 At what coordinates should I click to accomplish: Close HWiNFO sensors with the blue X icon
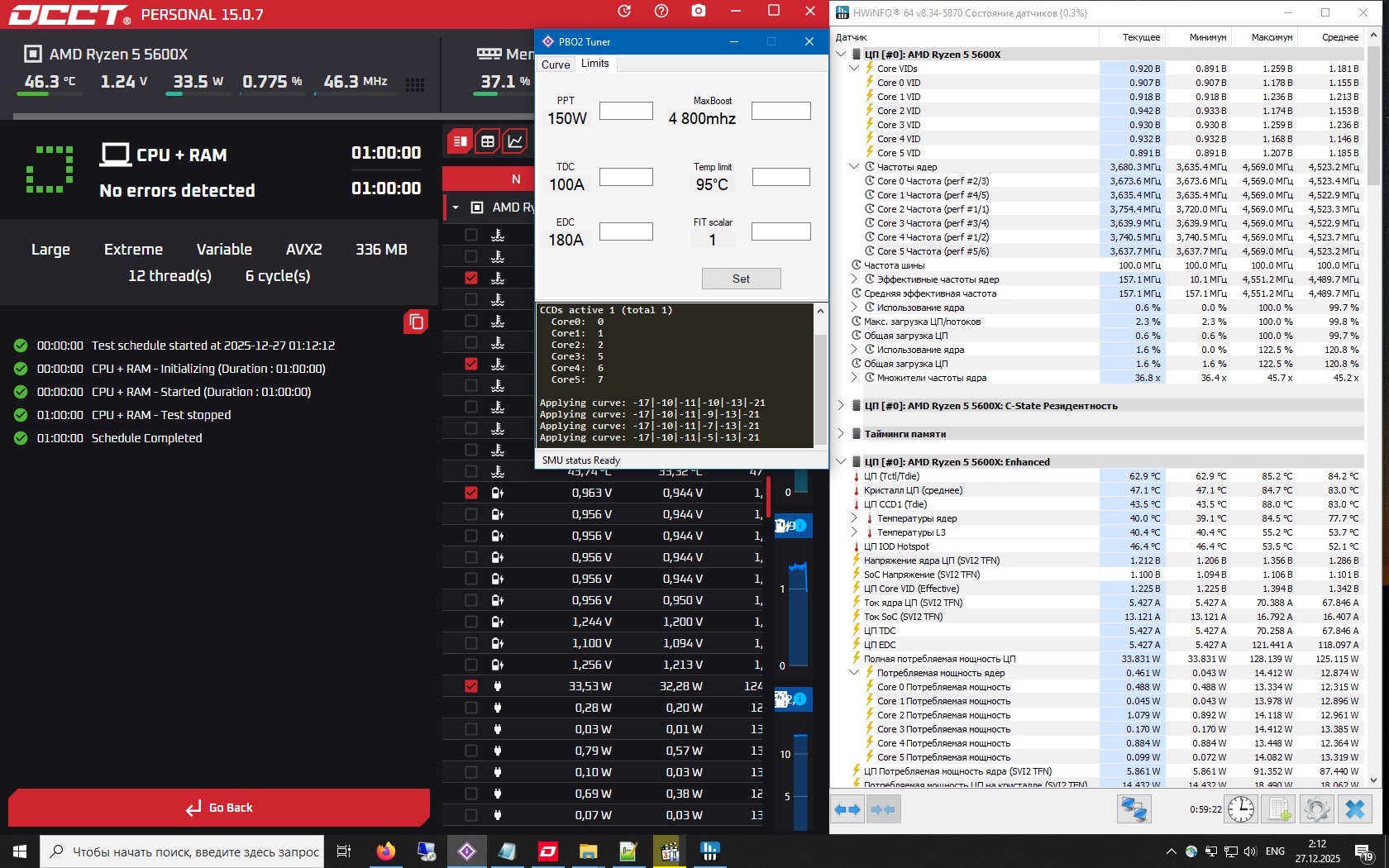pos(1355,809)
